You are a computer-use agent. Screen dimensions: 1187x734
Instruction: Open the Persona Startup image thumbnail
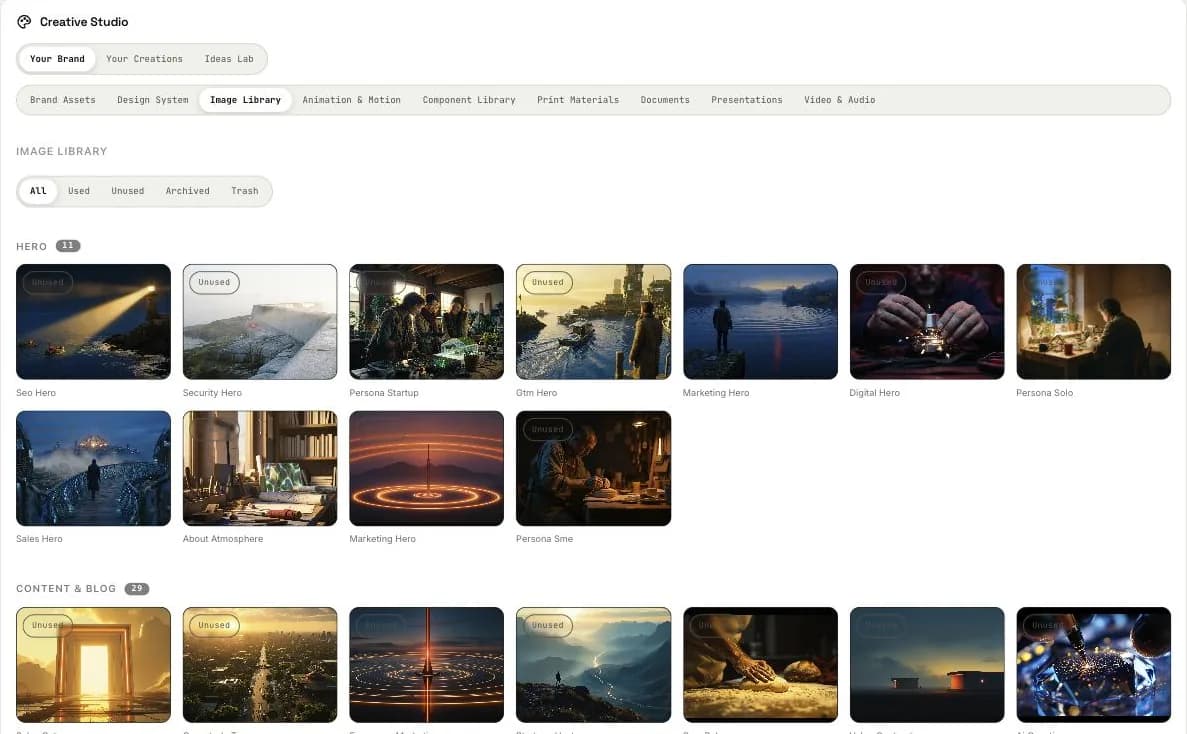pyautogui.click(x=426, y=322)
